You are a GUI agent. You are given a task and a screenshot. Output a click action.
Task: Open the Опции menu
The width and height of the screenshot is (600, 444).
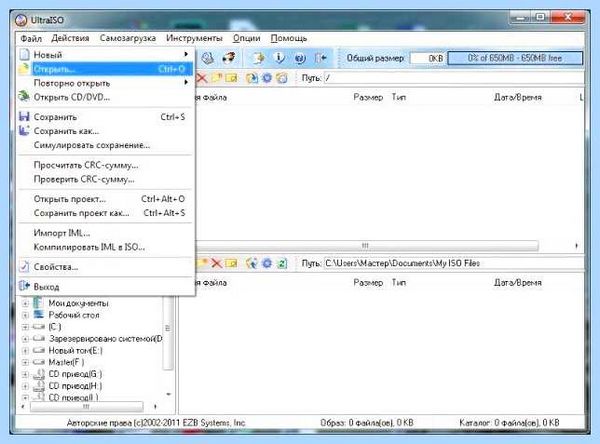coord(246,38)
